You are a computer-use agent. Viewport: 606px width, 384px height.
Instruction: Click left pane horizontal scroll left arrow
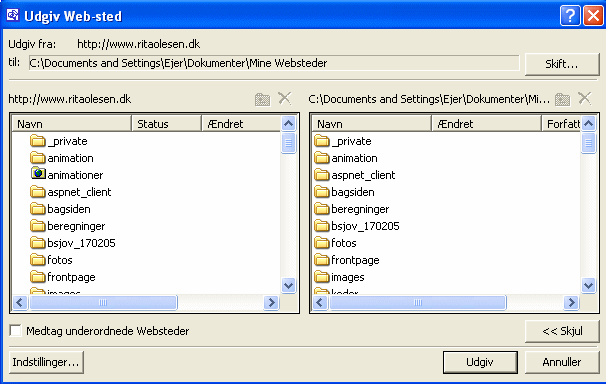click(x=20, y=302)
